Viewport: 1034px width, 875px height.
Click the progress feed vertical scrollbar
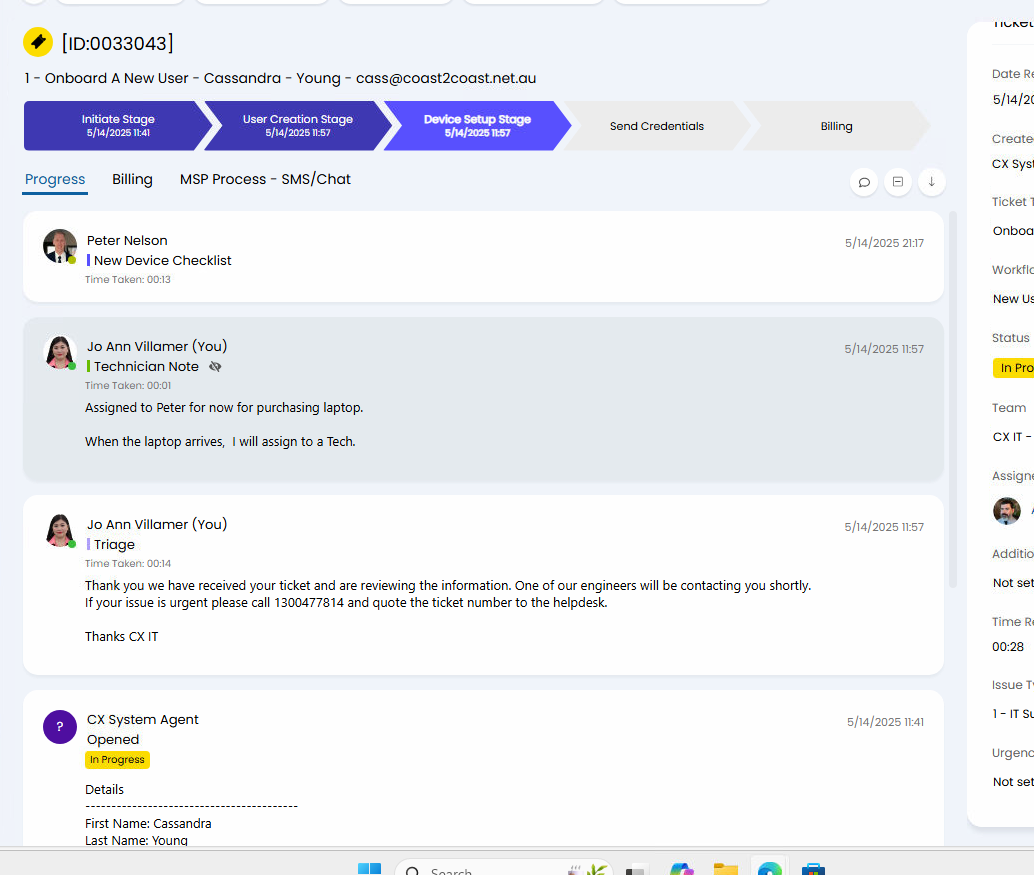[952, 400]
